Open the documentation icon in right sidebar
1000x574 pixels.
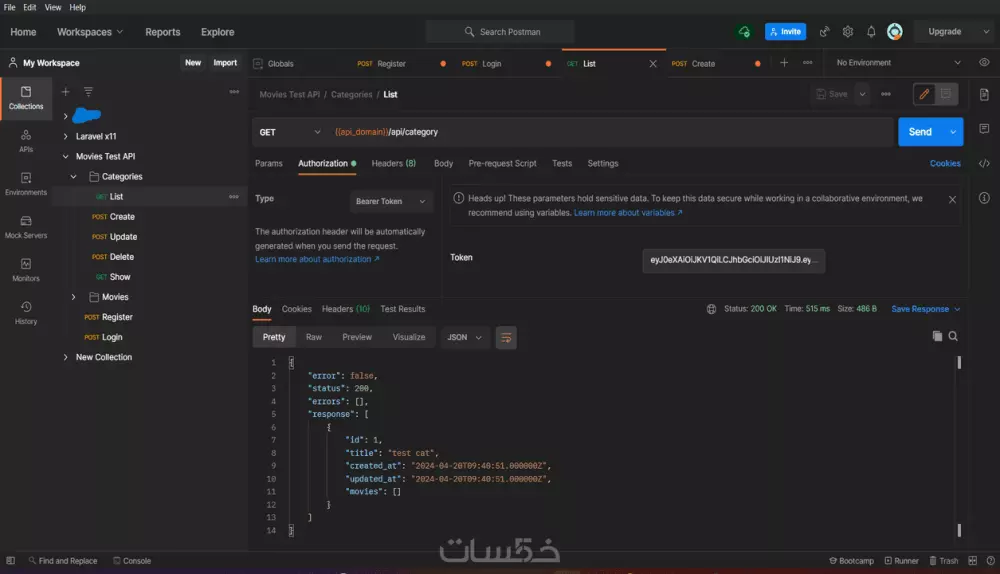pos(984,94)
